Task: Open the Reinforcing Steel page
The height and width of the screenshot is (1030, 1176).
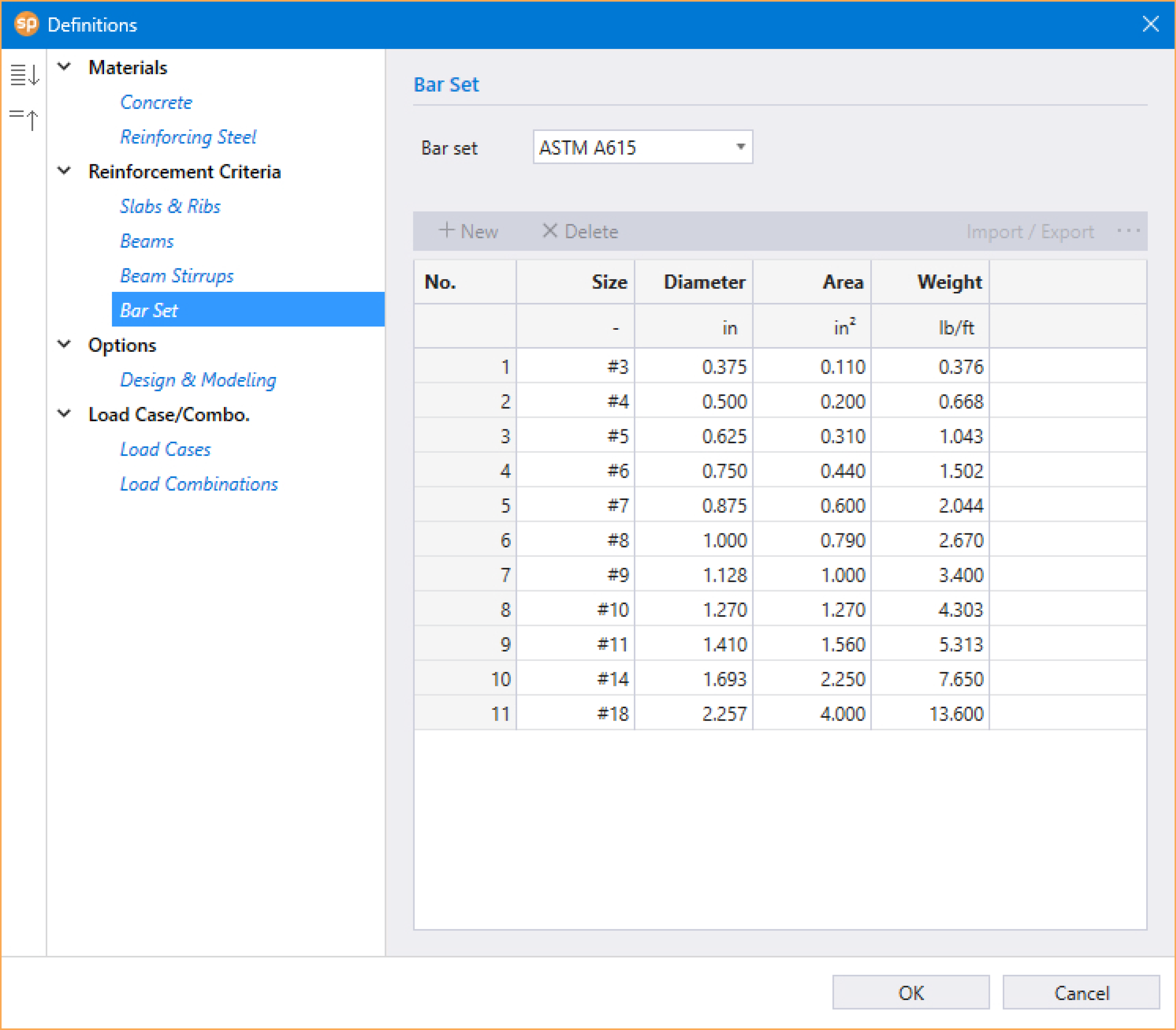Action: (188, 137)
